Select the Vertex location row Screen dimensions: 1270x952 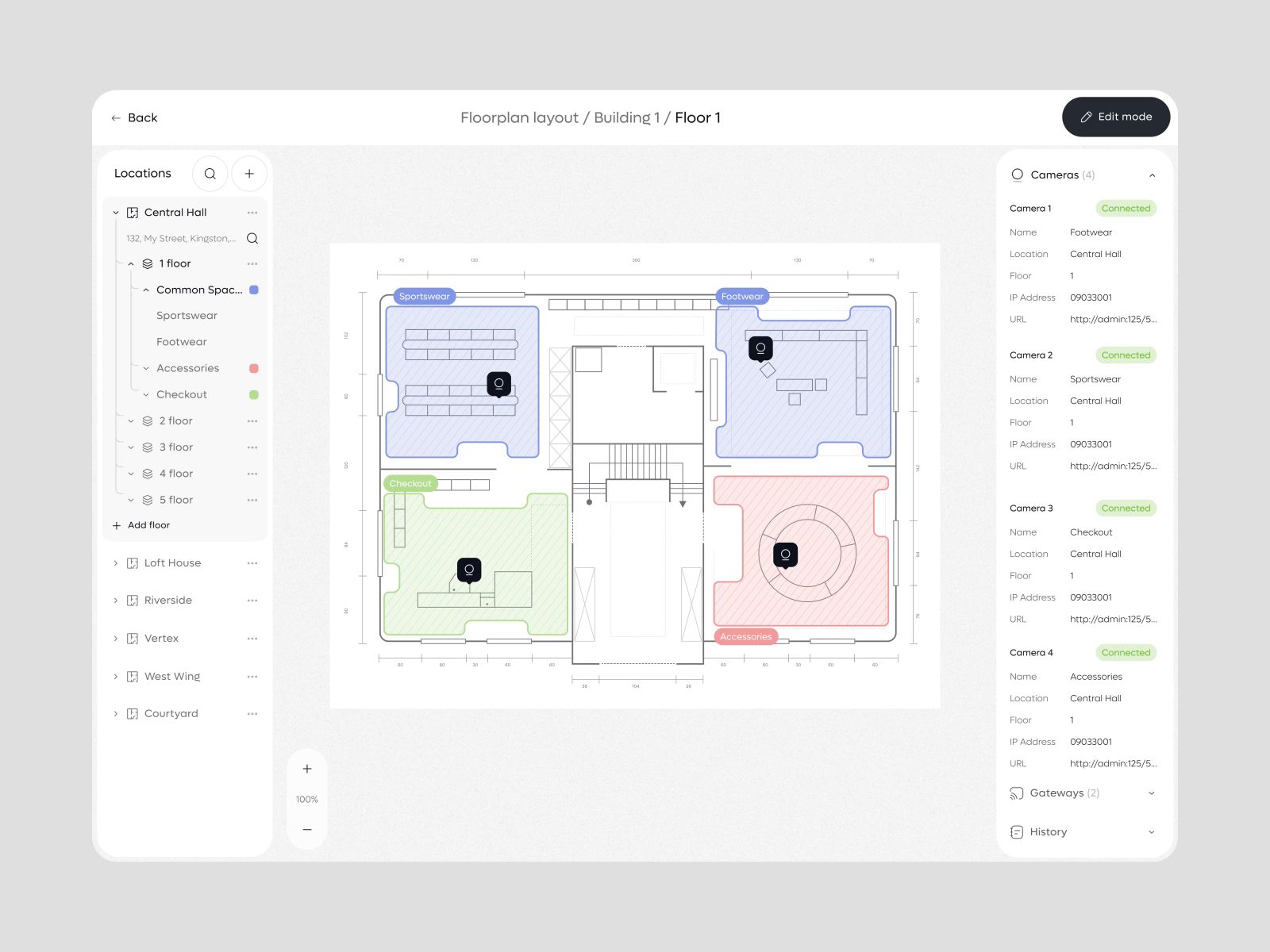point(185,639)
